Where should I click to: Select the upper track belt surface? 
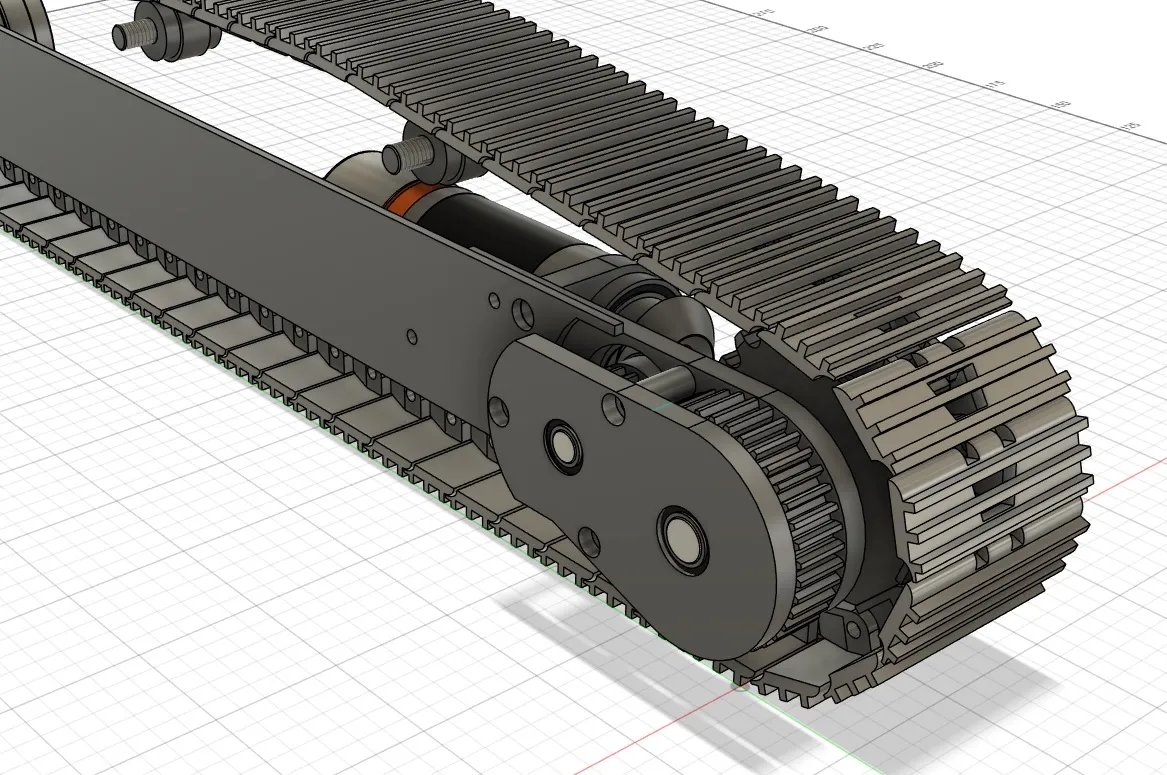650,150
